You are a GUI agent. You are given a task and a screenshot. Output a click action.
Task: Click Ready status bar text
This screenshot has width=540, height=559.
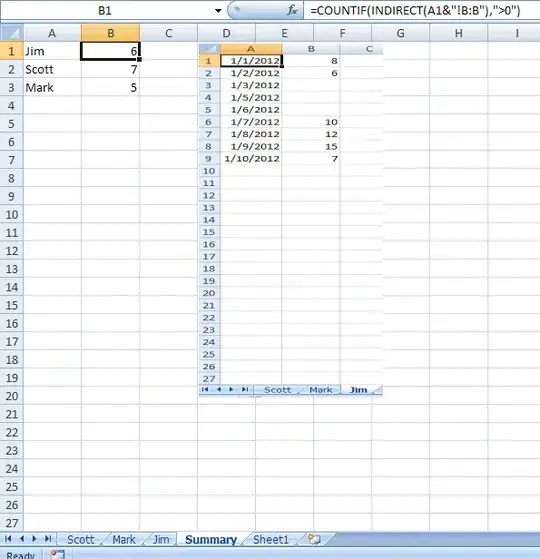click(20, 555)
